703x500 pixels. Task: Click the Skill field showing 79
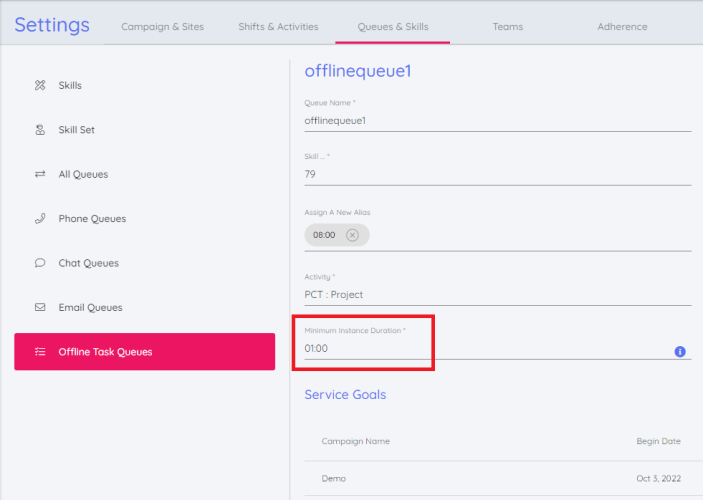tap(497, 174)
